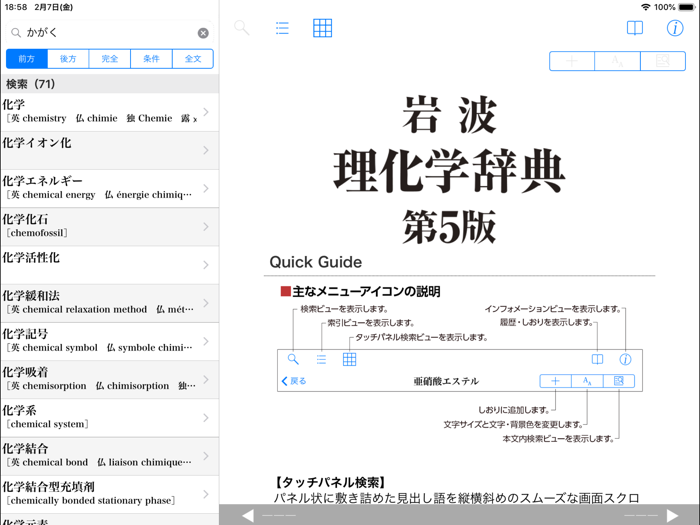Image resolution: width=700 pixels, height=525 pixels.
Task: Click chevron on the 化学化石 row
Action: click(x=206, y=226)
